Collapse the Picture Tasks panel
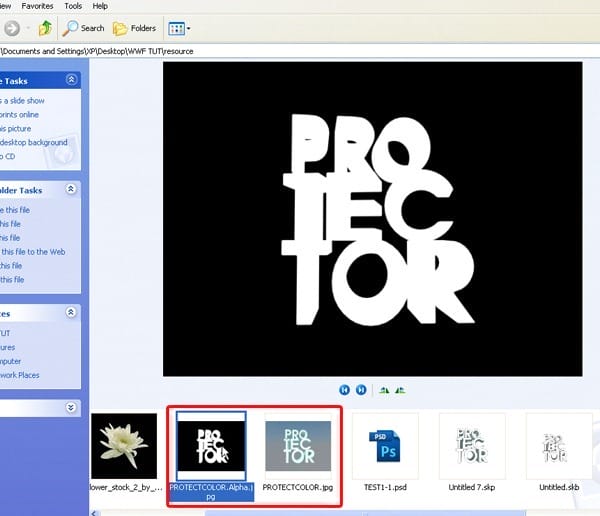This screenshot has height=516, width=600. click(71, 80)
